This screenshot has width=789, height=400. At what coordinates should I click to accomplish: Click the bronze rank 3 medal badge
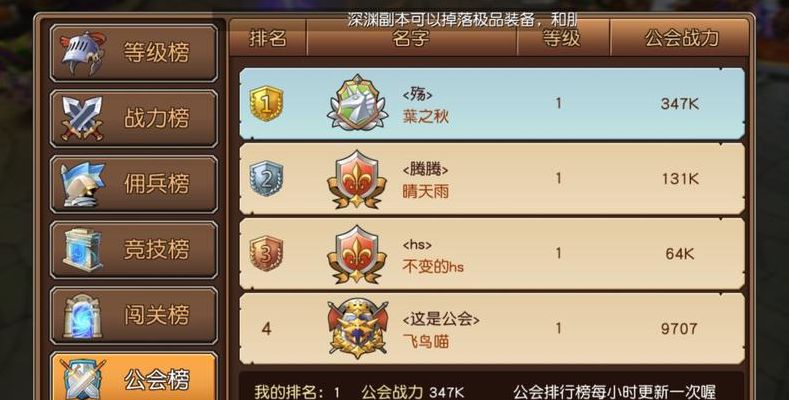point(266,253)
